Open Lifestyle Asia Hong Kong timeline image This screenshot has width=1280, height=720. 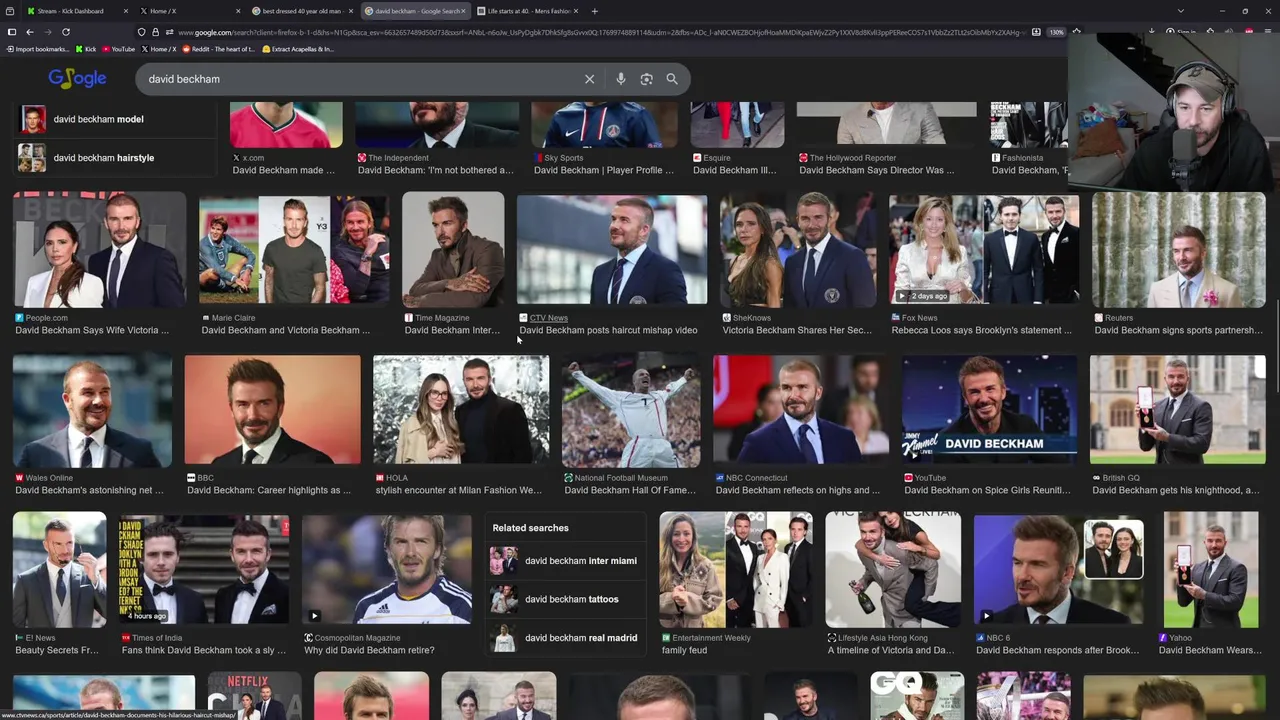(893, 570)
